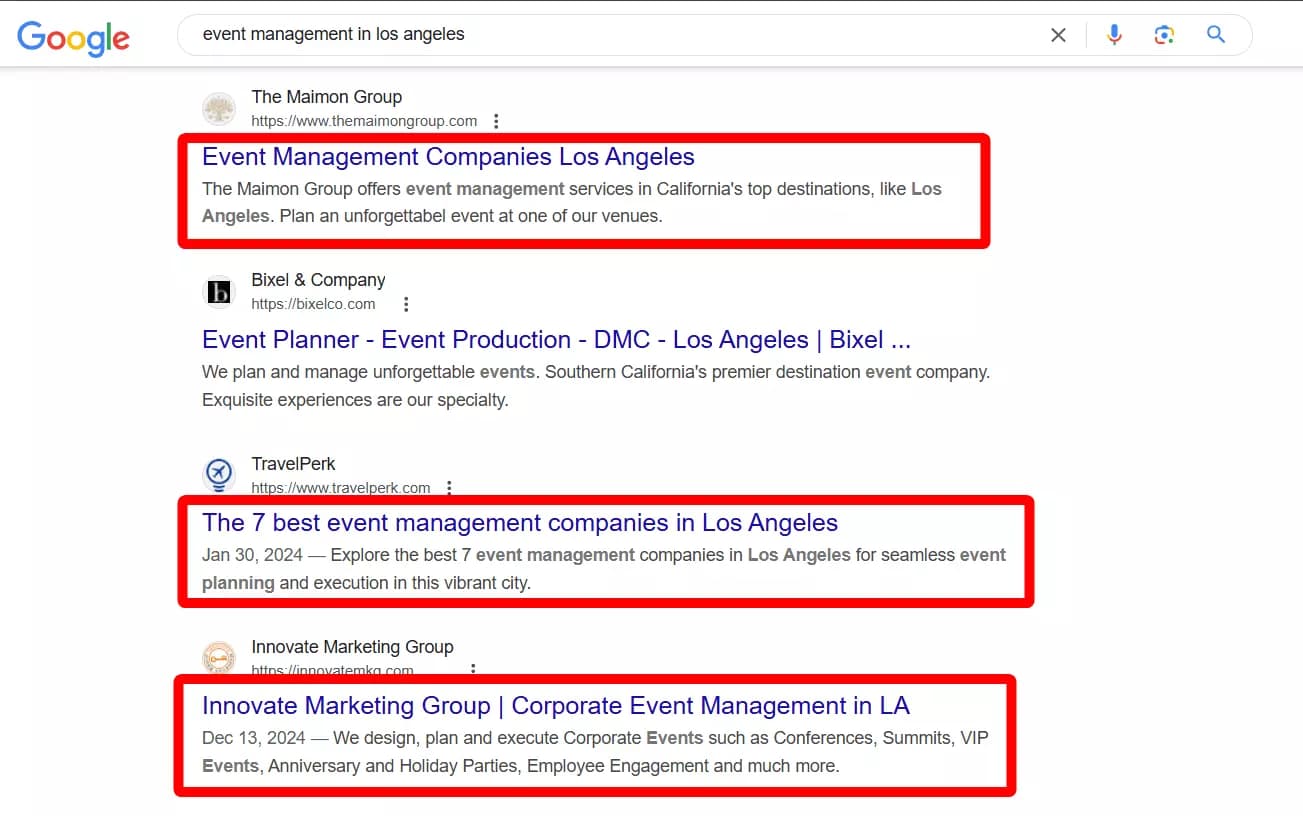Click inside the search input field
Viewport: 1303px width, 816px height.
600,33
